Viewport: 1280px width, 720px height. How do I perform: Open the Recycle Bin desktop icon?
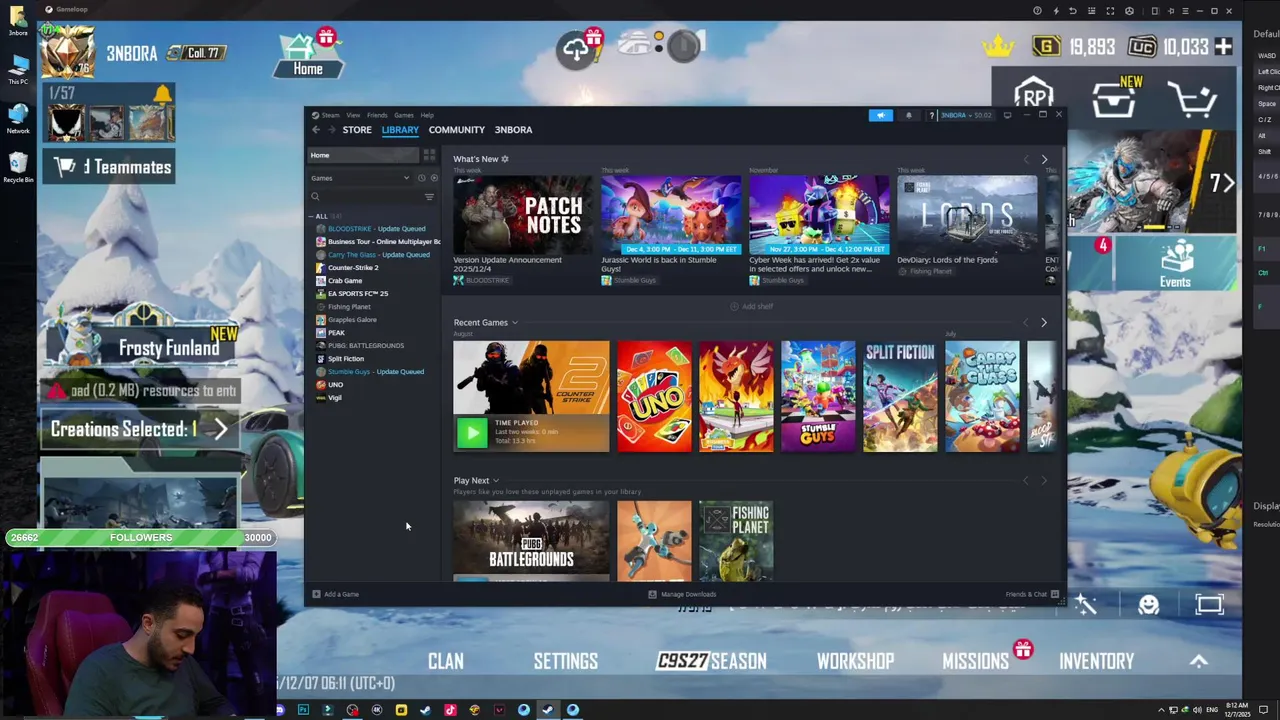click(x=18, y=166)
